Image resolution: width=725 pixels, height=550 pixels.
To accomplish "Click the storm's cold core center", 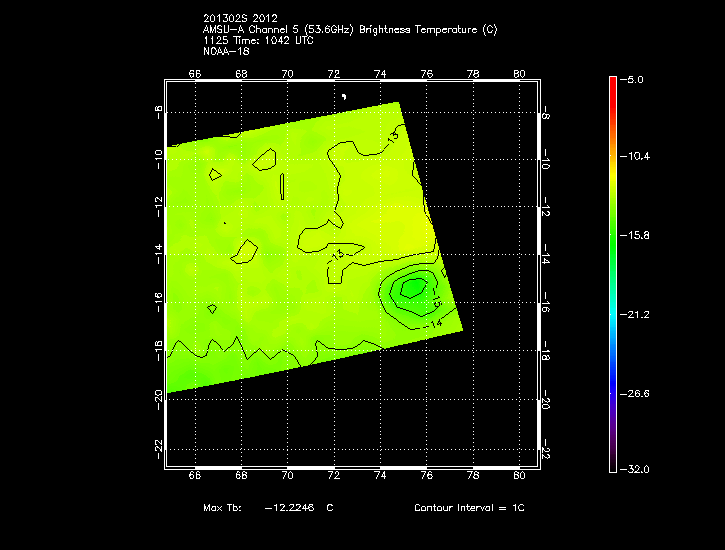I will tap(412, 289).
